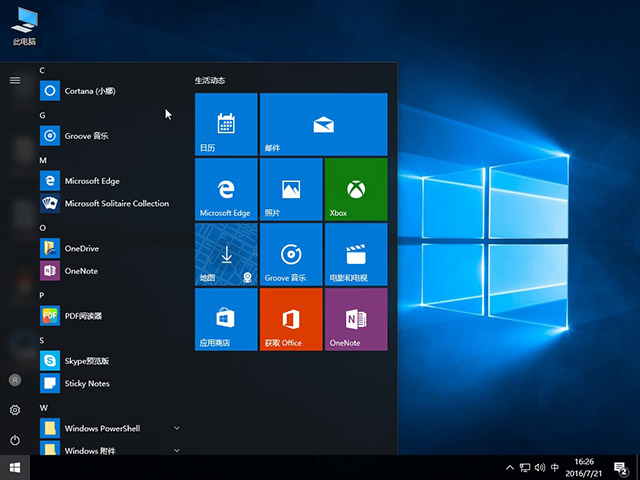Open the Groove music tile
This screenshot has height=480, width=640.
291,254
